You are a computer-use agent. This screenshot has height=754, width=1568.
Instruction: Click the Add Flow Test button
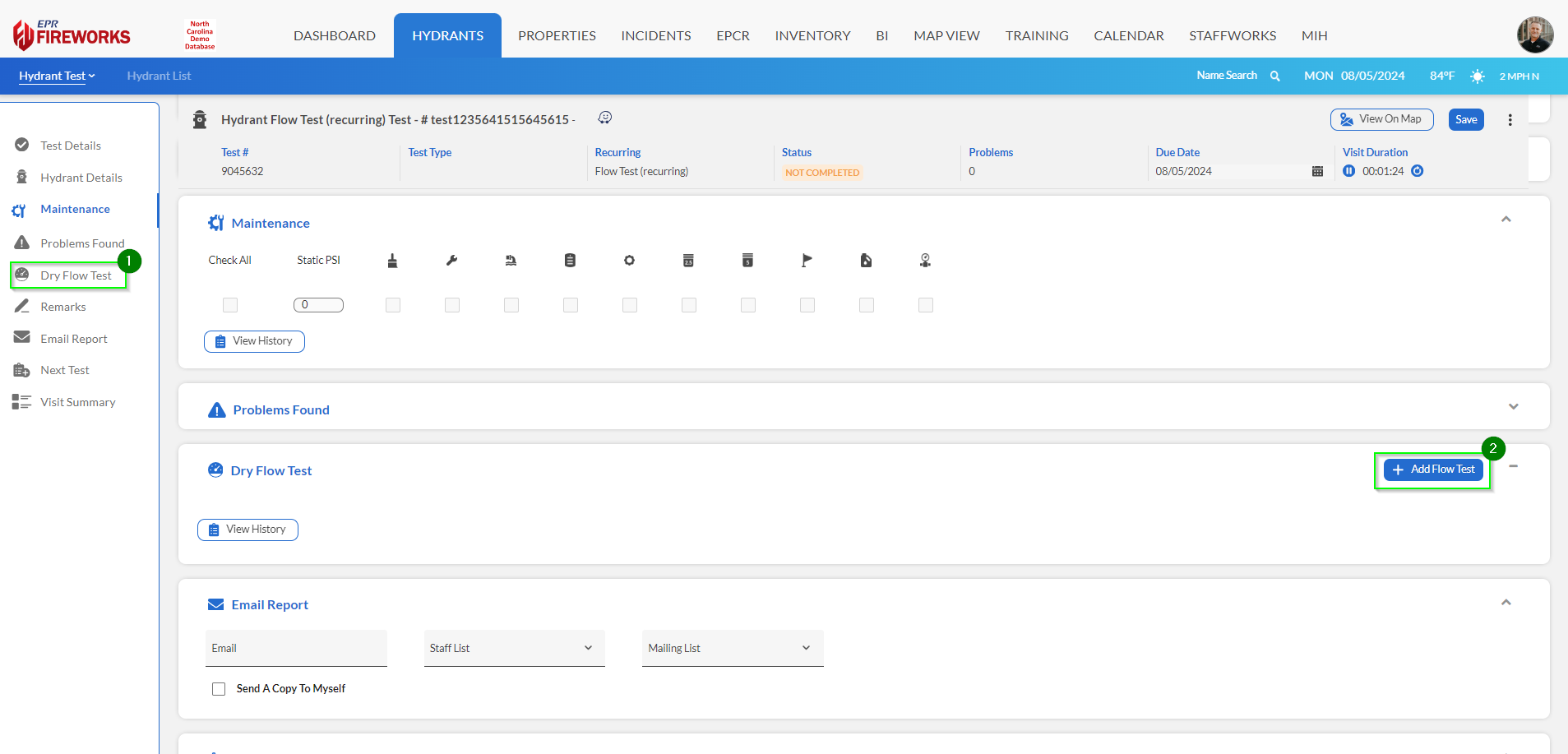tap(1433, 470)
